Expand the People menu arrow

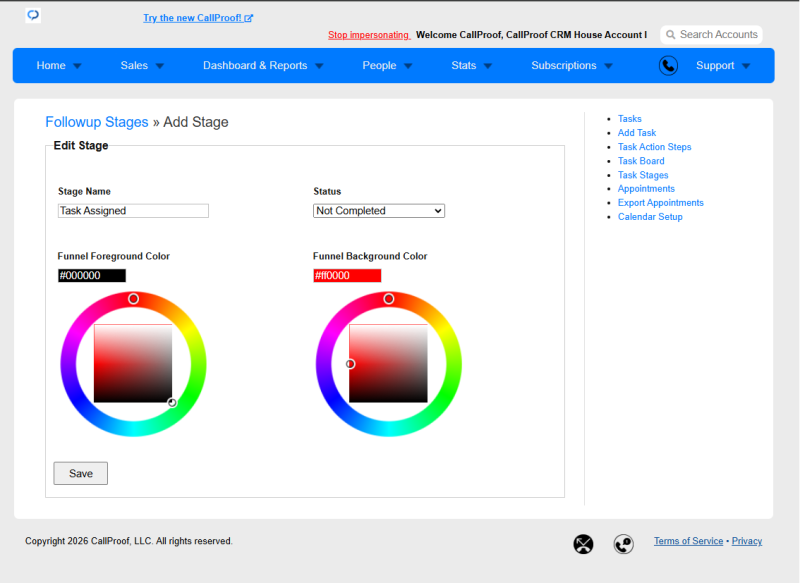408,66
